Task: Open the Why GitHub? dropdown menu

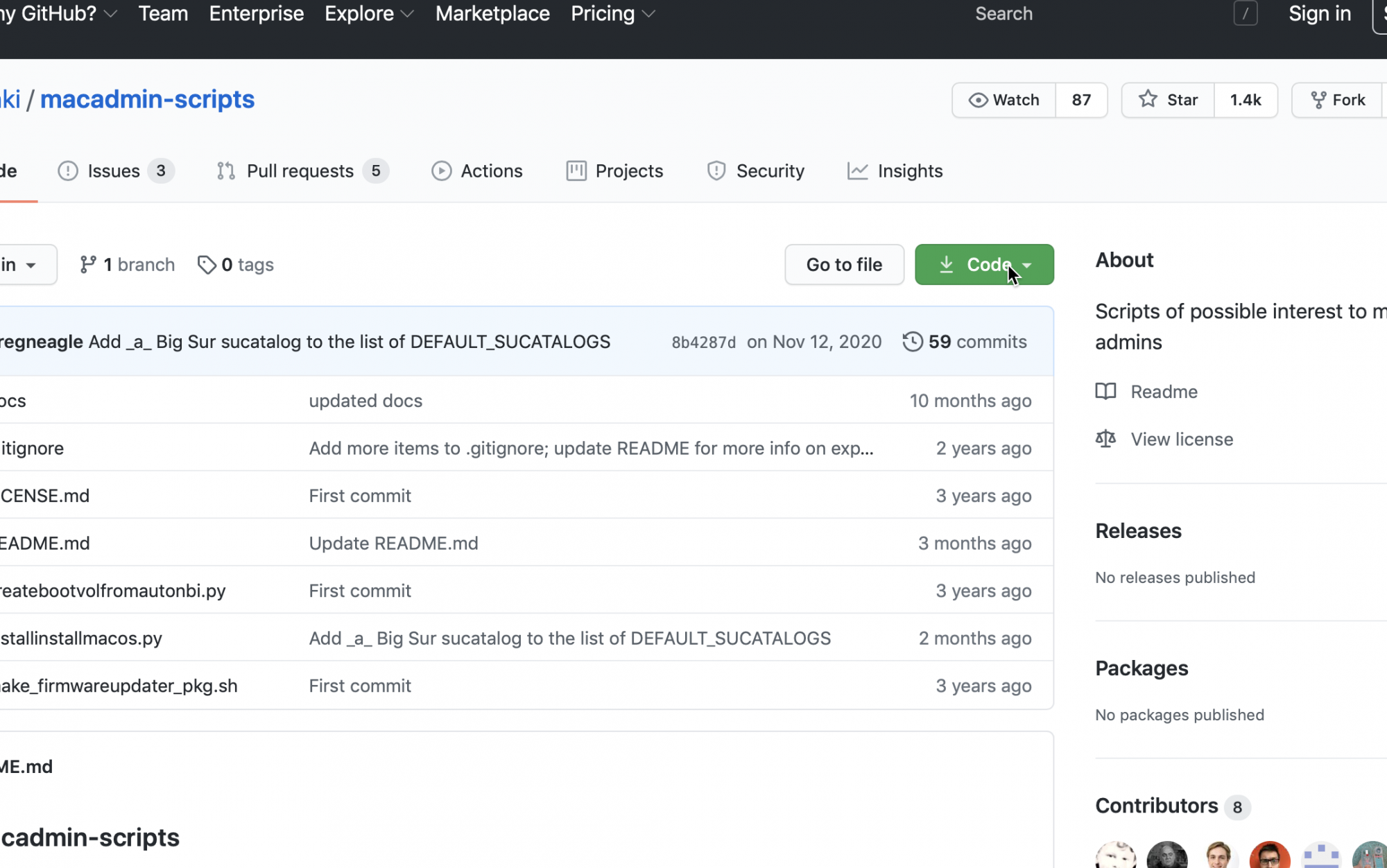Action: pos(58,14)
